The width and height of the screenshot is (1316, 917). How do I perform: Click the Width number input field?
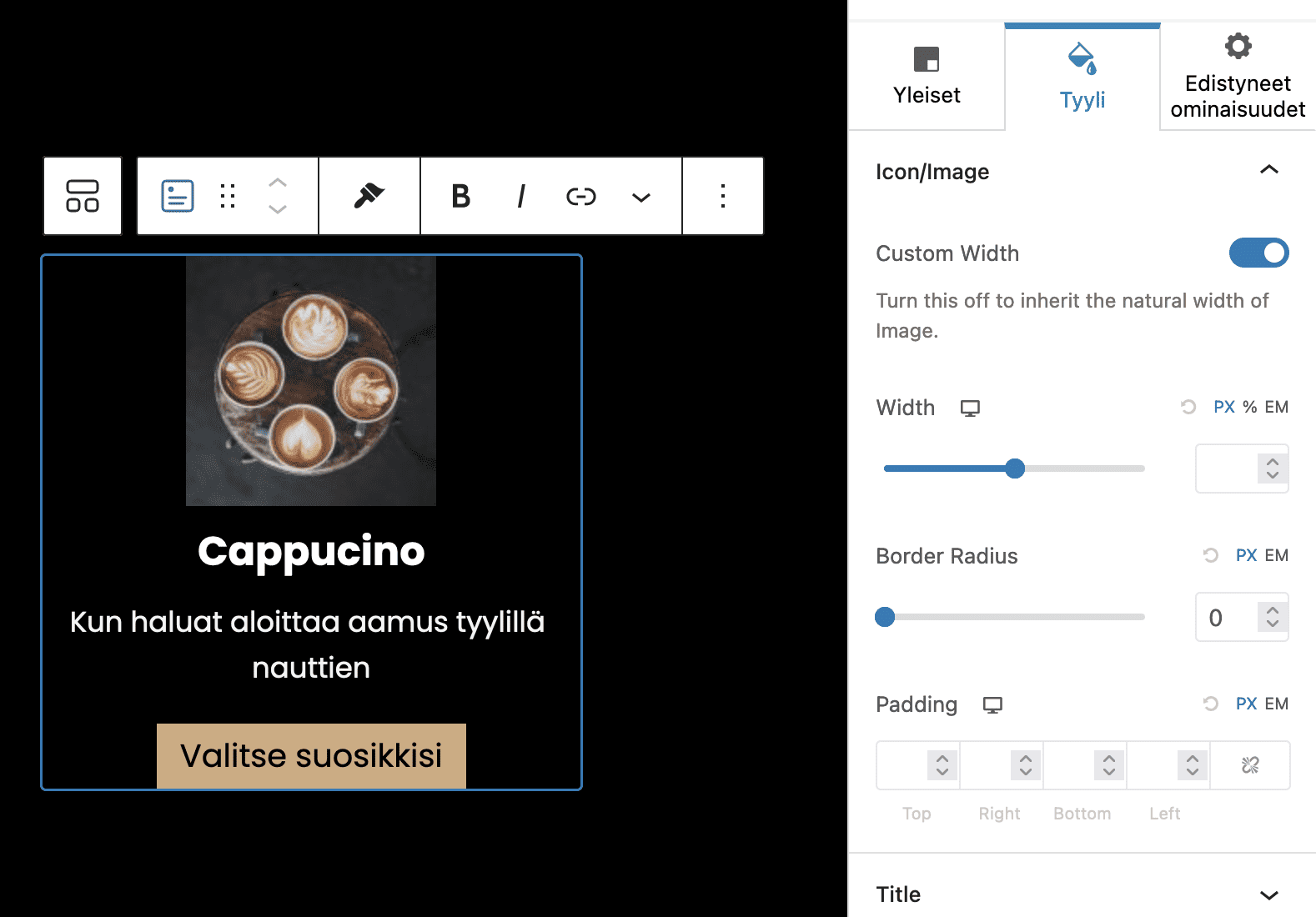[1227, 469]
